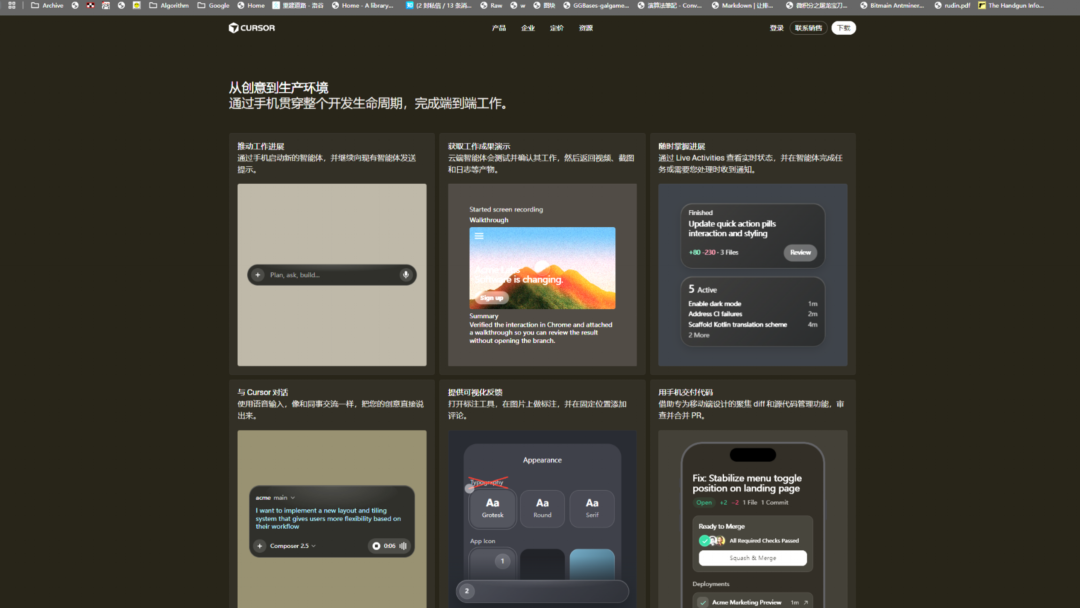The height and width of the screenshot is (608, 1080).
Task: Expand the acme main branch dropdown
Action: (276, 497)
